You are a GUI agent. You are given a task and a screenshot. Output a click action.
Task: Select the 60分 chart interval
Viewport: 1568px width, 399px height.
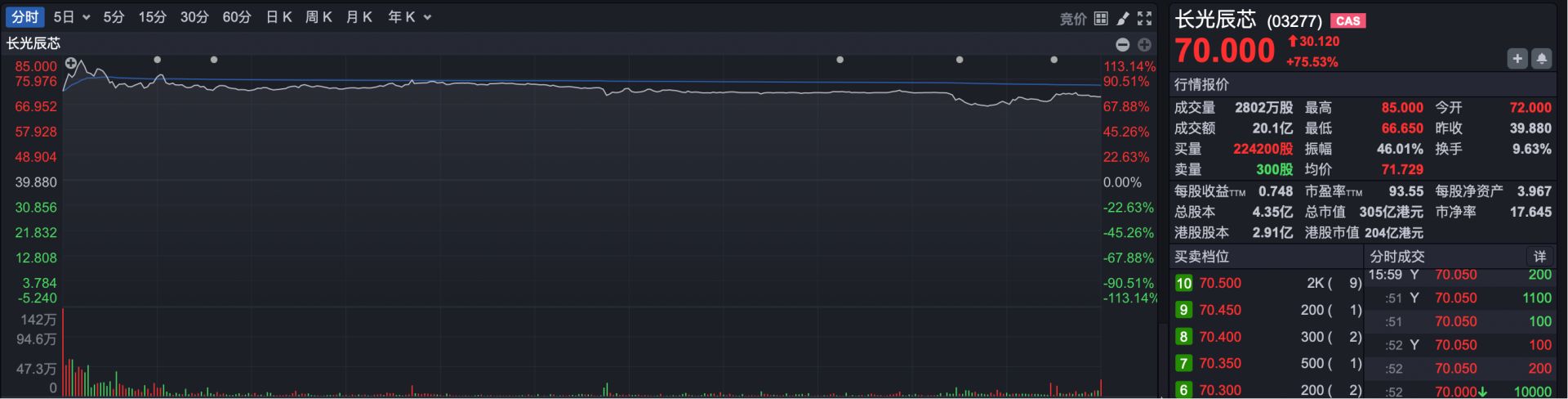pyautogui.click(x=237, y=17)
